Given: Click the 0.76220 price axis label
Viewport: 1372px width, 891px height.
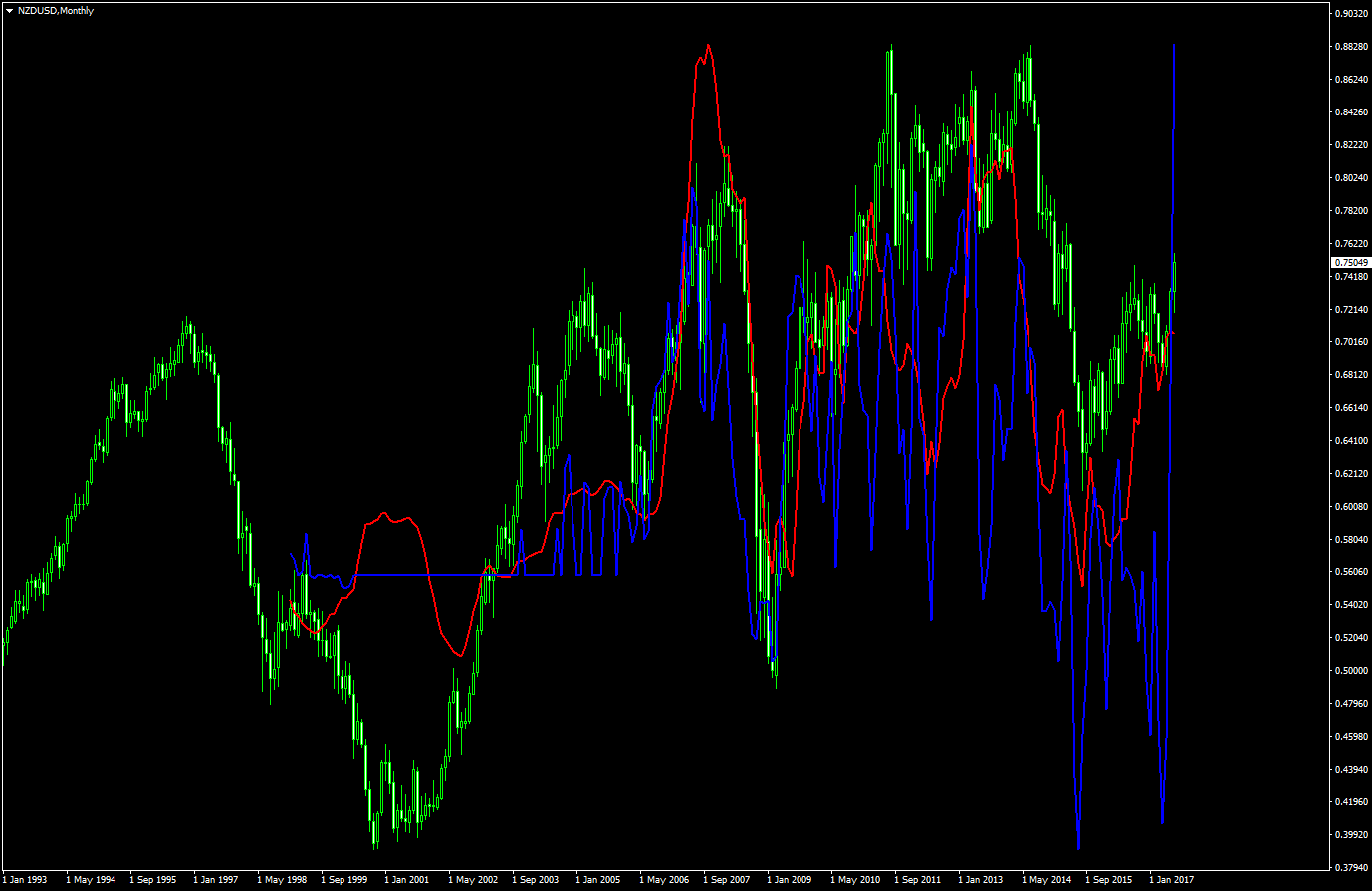Looking at the screenshot, I should pyautogui.click(x=1351, y=244).
